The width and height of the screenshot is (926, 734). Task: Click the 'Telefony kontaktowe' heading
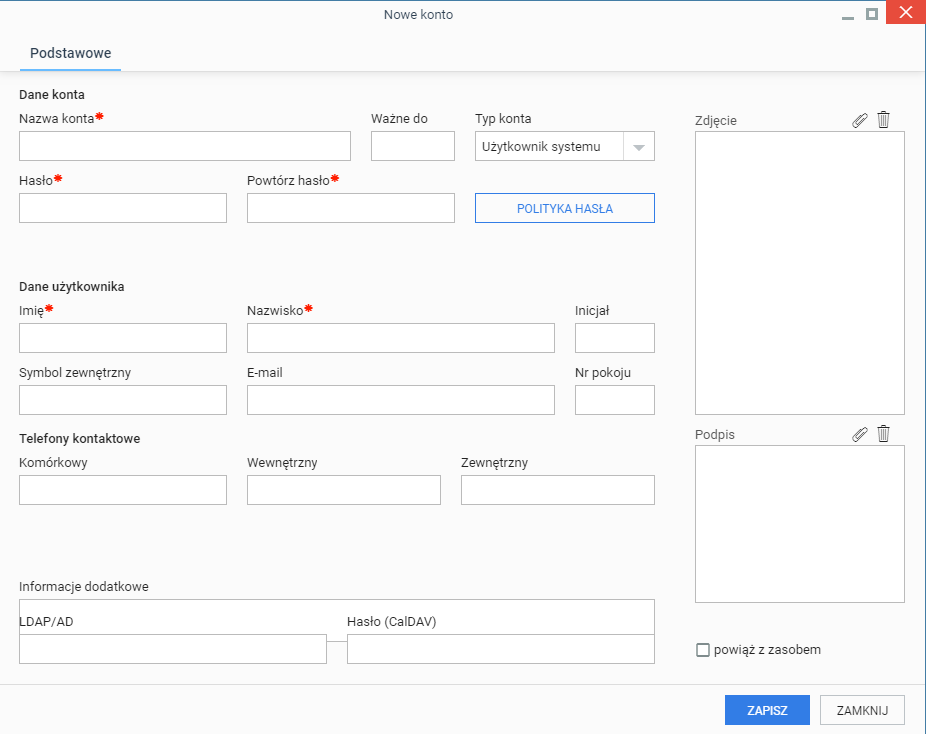tap(80, 438)
